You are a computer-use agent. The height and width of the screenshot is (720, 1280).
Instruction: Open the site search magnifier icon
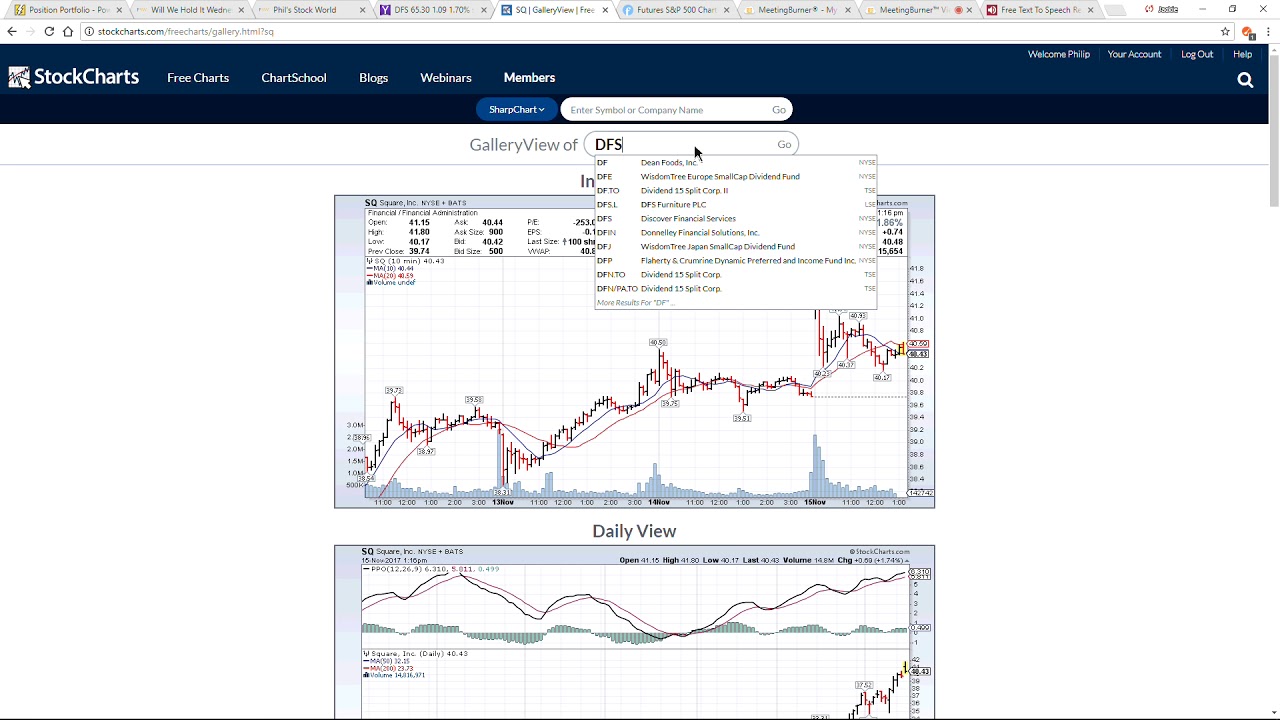1245,80
